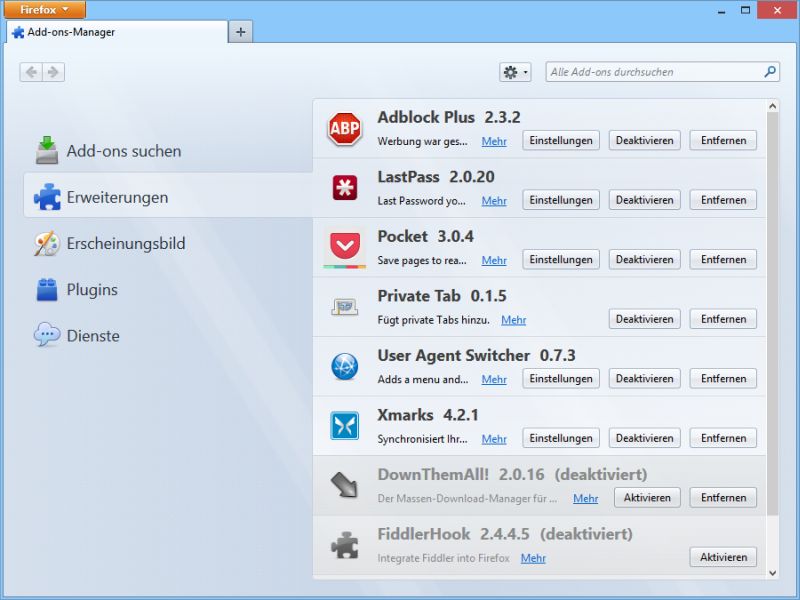
Task: Click Aktivieren for FiddlerHook
Action: (x=723, y=557)
